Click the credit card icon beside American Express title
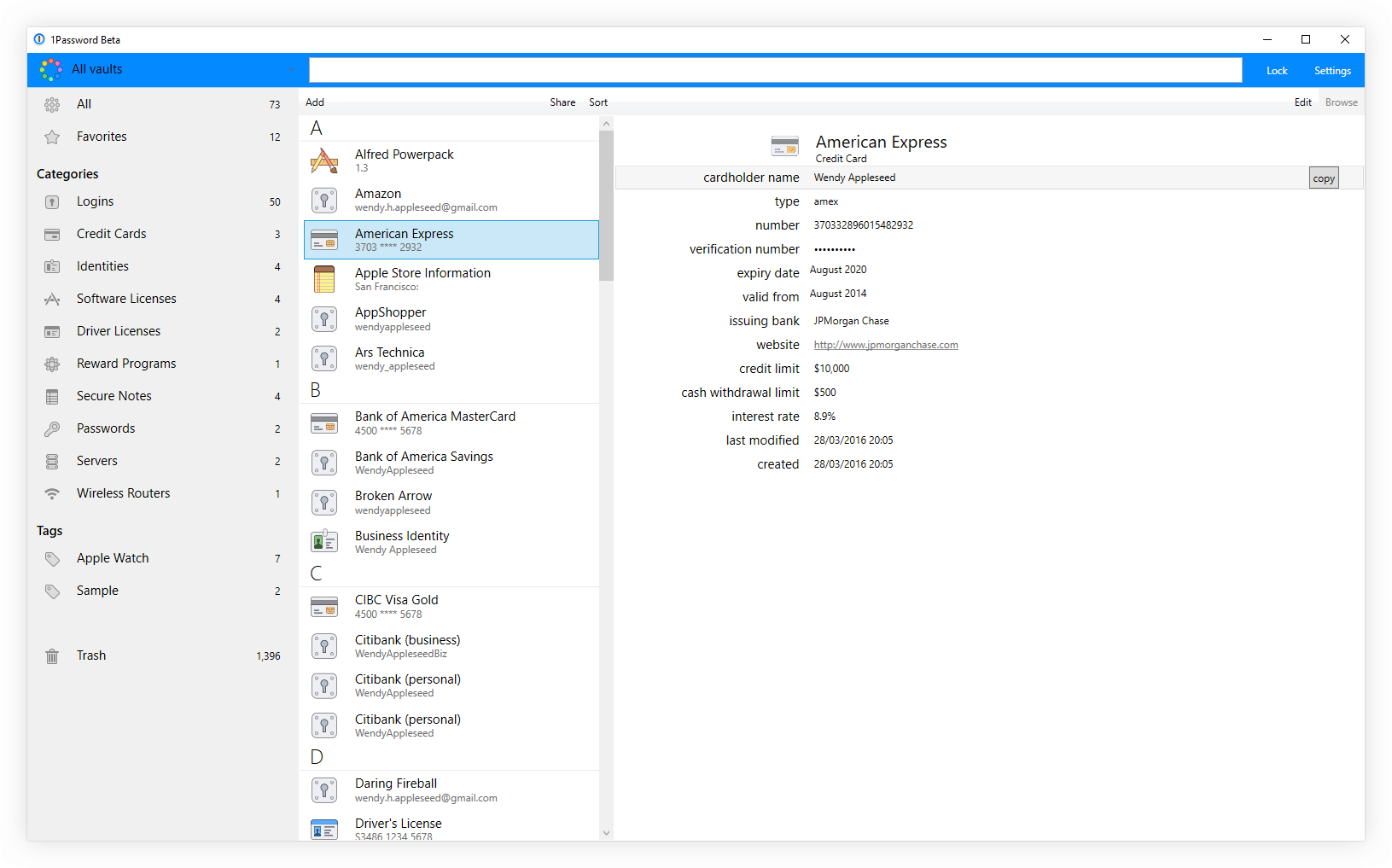 (x=785, y=146)
